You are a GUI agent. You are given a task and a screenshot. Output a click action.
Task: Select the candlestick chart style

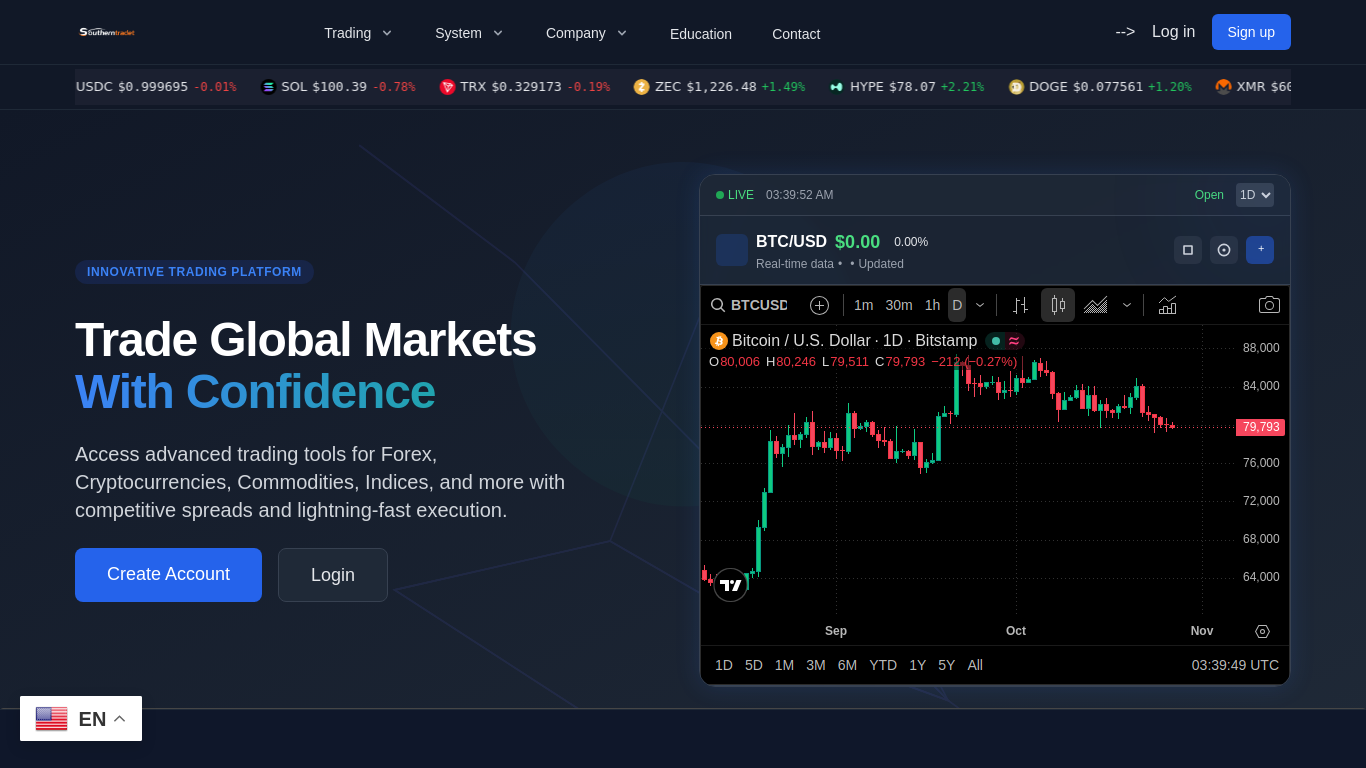pos(1058,305)
